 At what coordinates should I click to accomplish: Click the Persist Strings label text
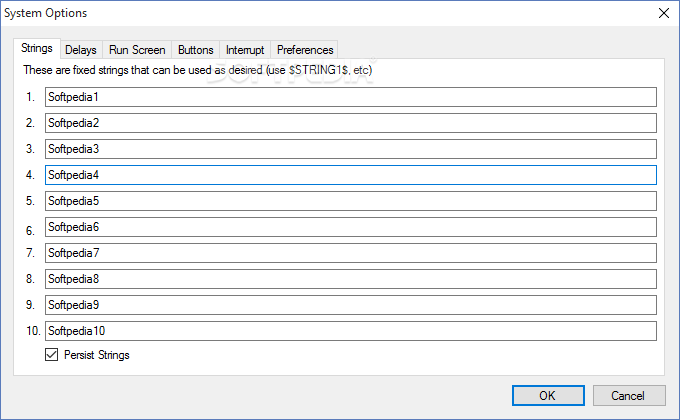(x=97, y=355)
